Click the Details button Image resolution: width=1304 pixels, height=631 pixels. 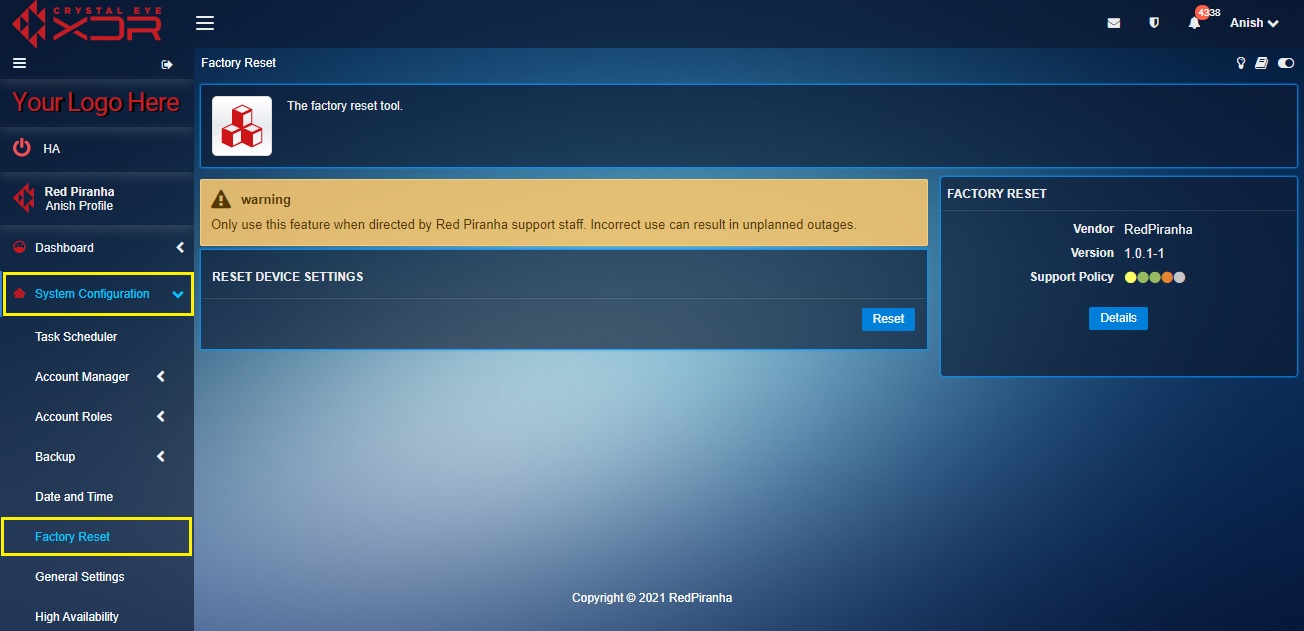1118,318
